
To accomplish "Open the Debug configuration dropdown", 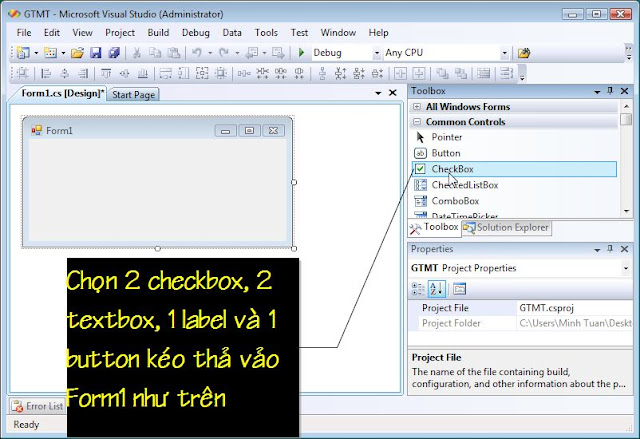I will [x=377, y=53].
